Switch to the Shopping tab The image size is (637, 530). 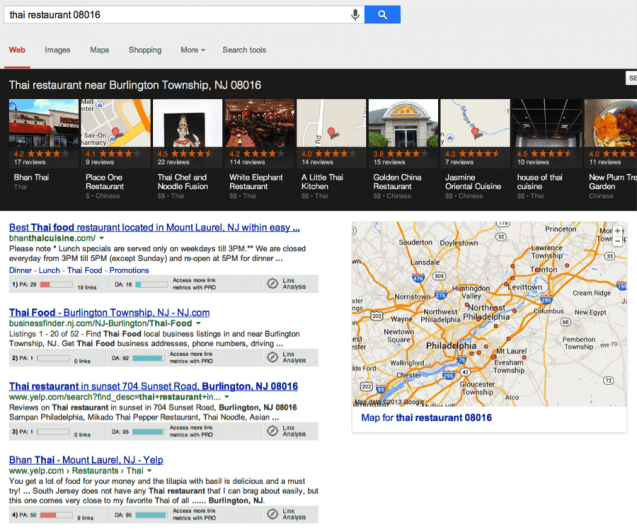pyautogui.click(x=145, y=50)
